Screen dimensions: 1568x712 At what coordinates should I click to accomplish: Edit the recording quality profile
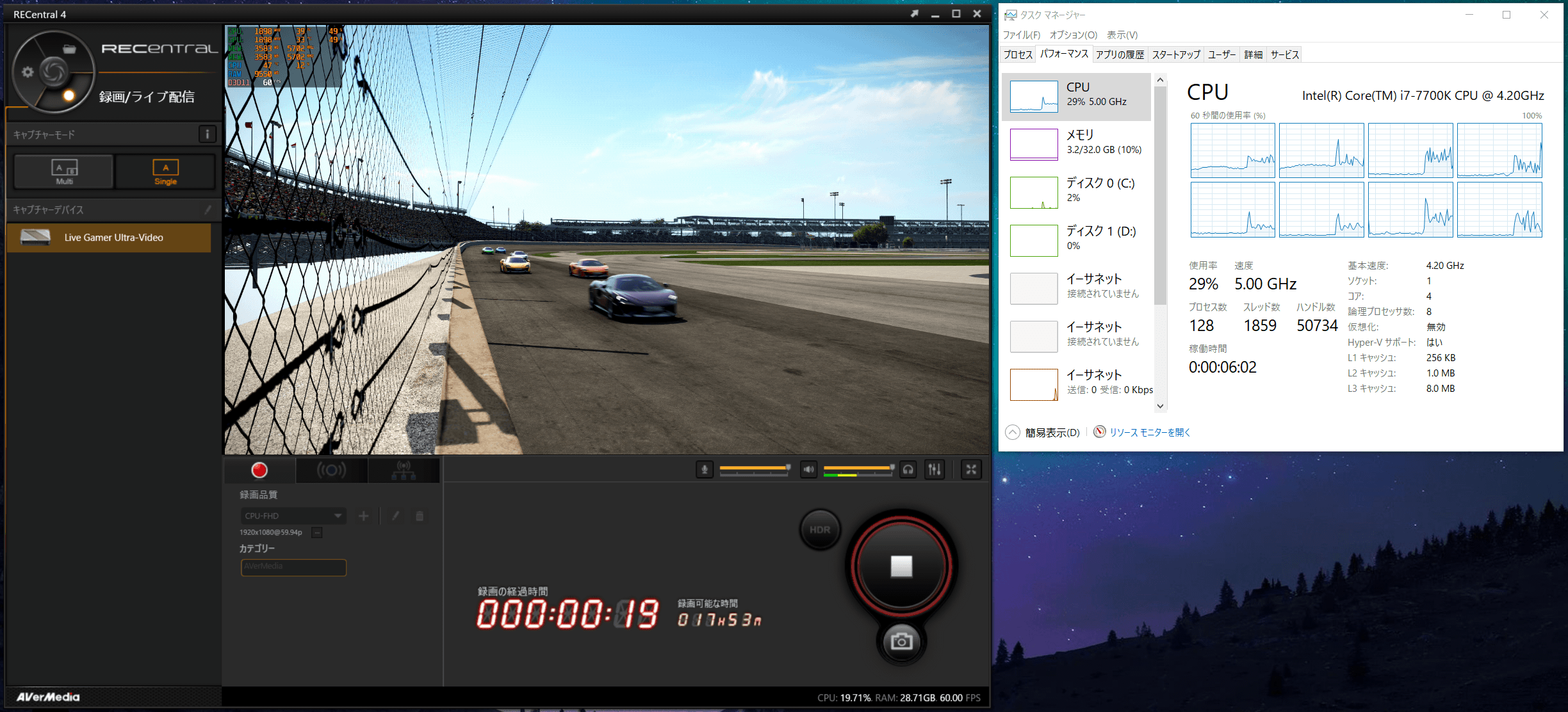point(396,516)
